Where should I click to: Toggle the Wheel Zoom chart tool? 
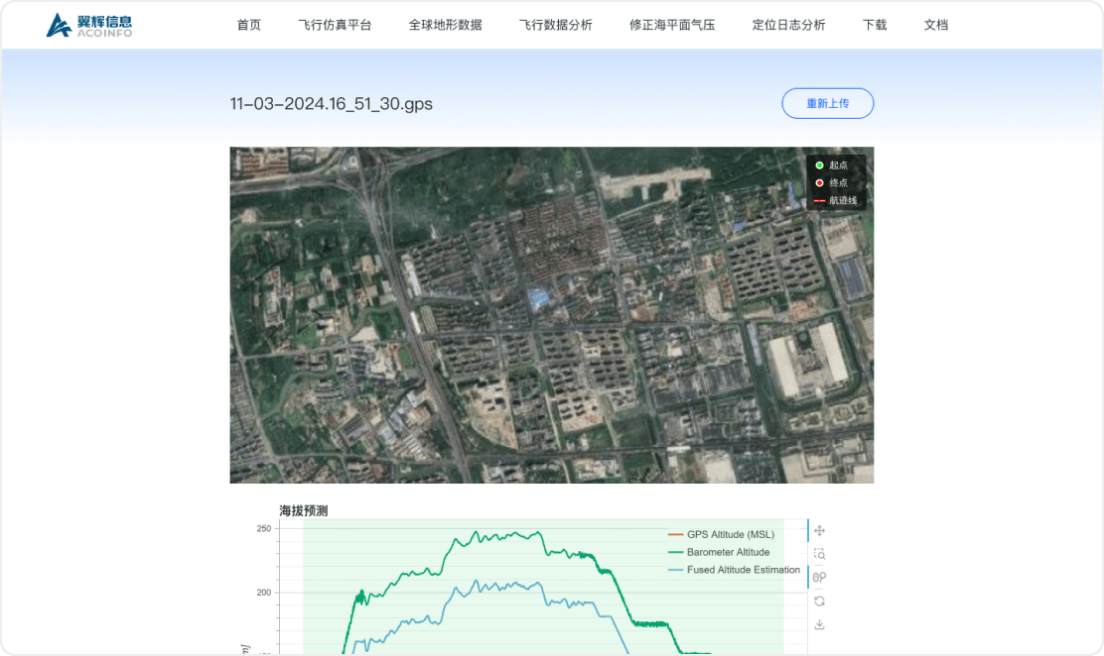pyautogui.click(x=820, y=577)
